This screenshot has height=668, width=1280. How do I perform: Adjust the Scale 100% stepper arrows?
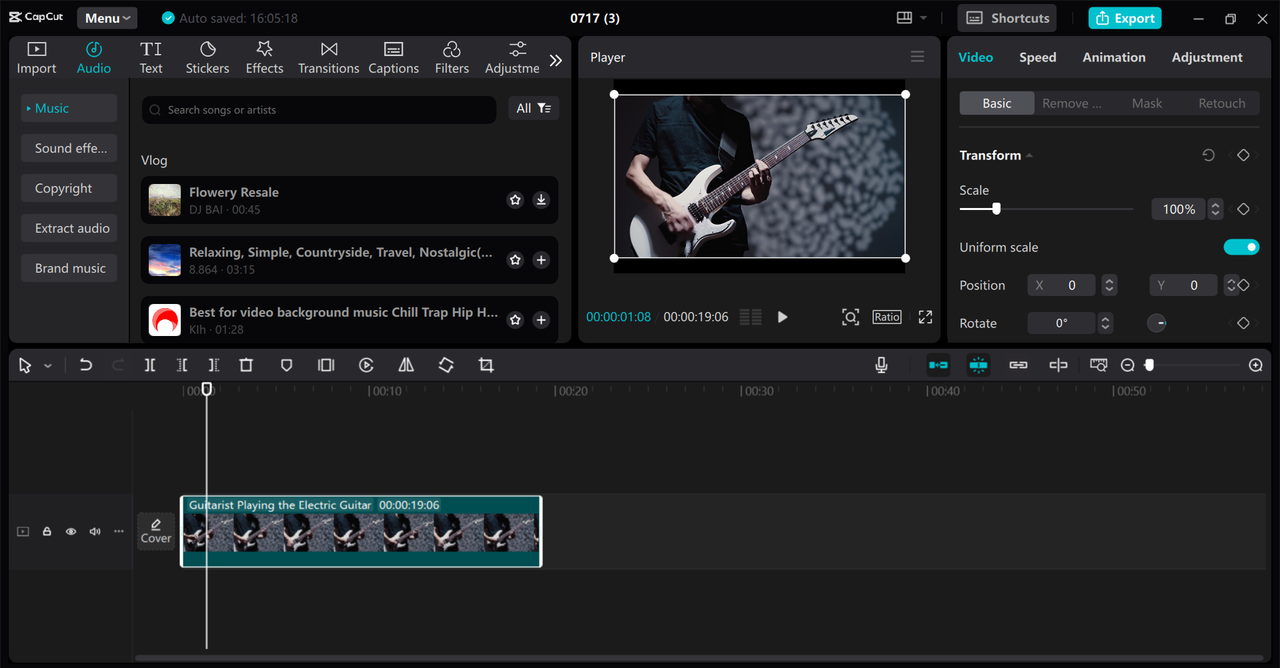pyautogui.click(x=1215, y=209)
